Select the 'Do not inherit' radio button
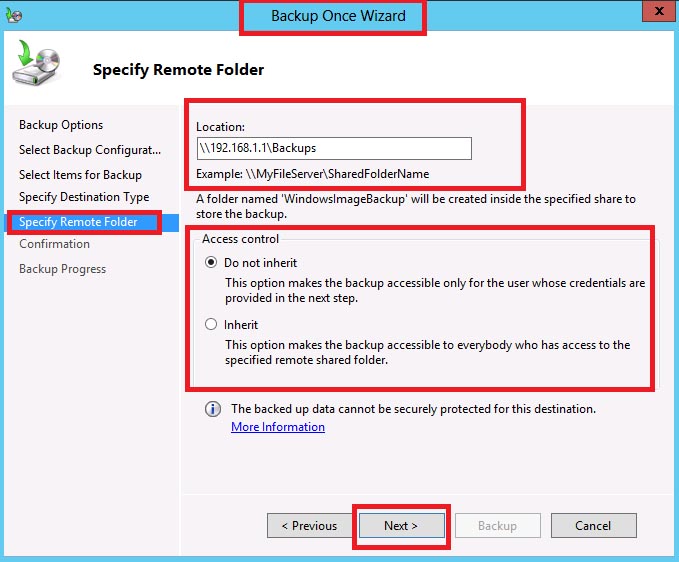 click(x=211, y=263)
